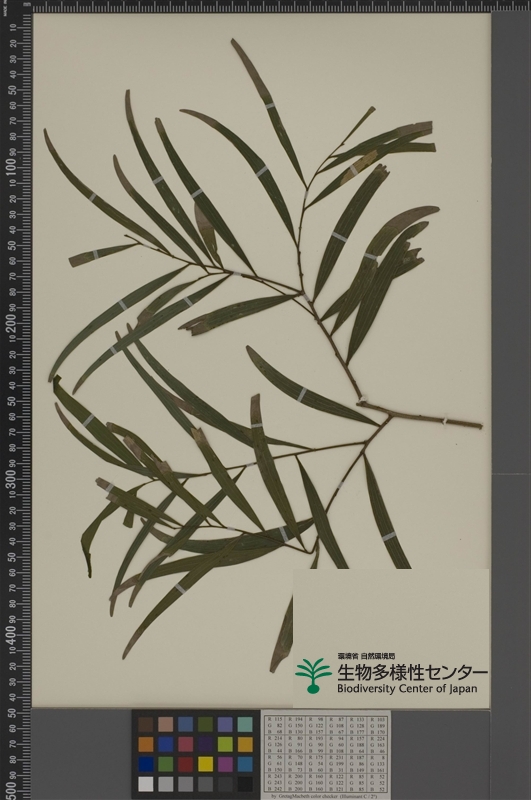The width and height of the screenshot is (531, 800).
Task: Click the green palm tree logo icon
Action: click(x=312, y=674)
